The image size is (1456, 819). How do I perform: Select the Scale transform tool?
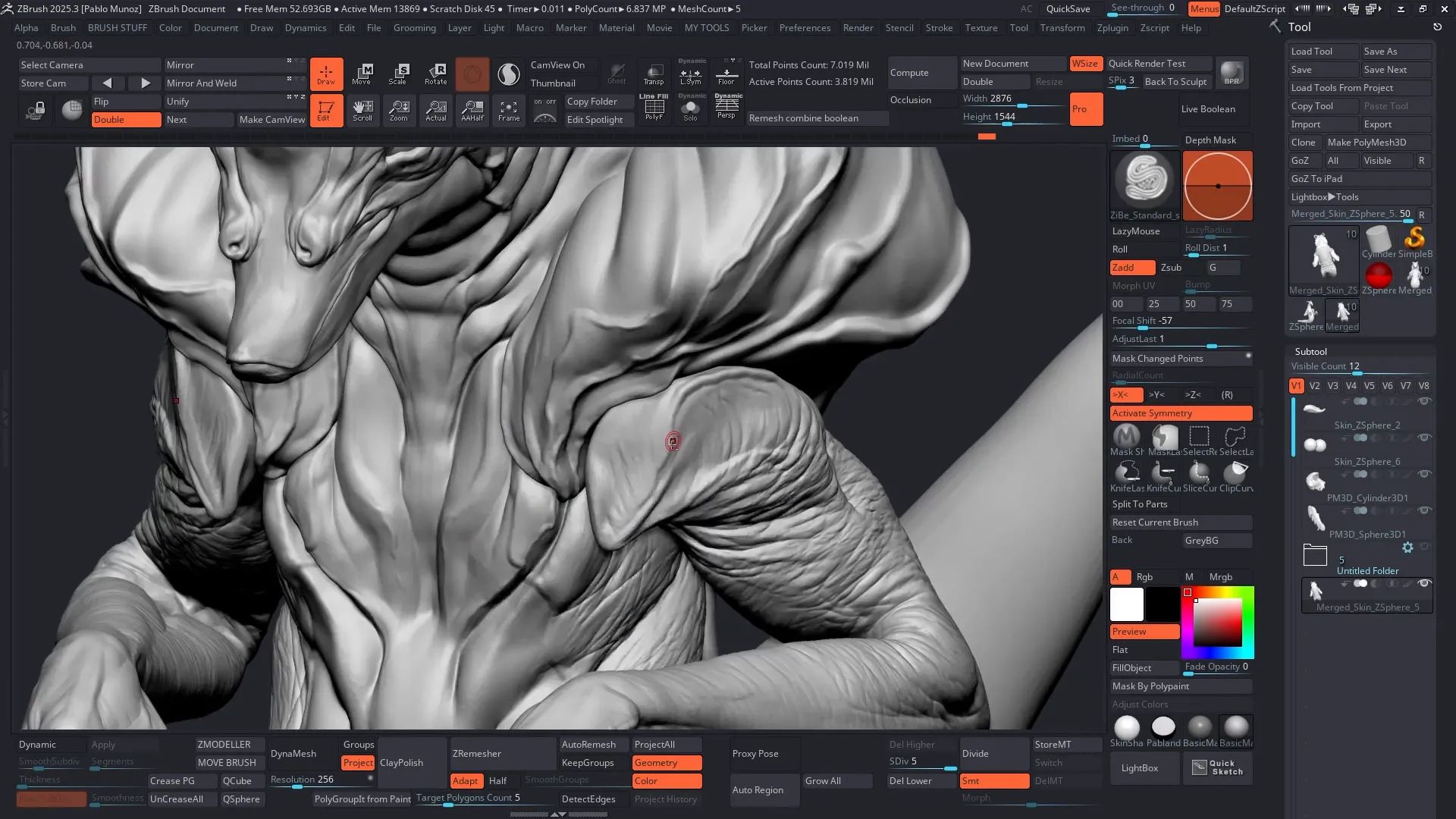tap(398, 74)
